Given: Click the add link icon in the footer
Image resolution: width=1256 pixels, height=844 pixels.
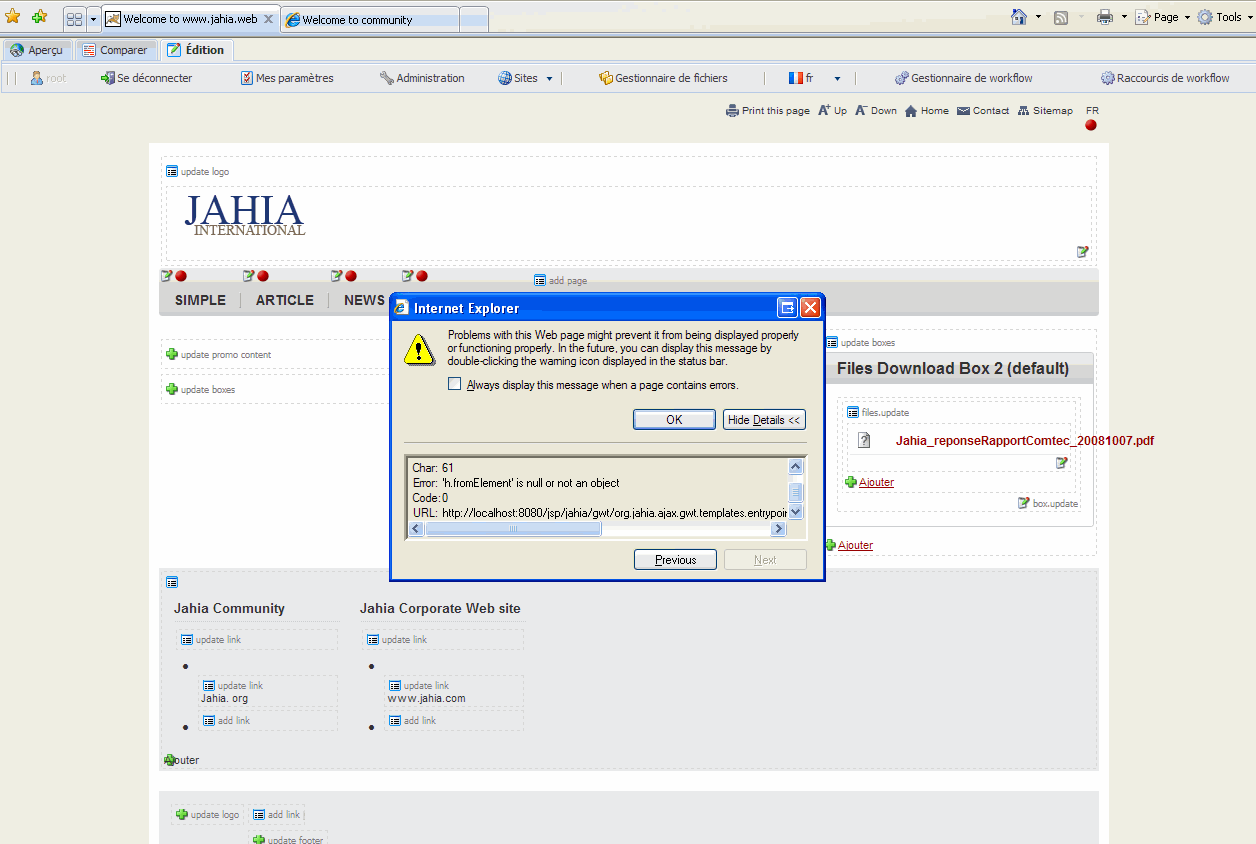Looking at the screenshot, I should click(x=258, y=815).
